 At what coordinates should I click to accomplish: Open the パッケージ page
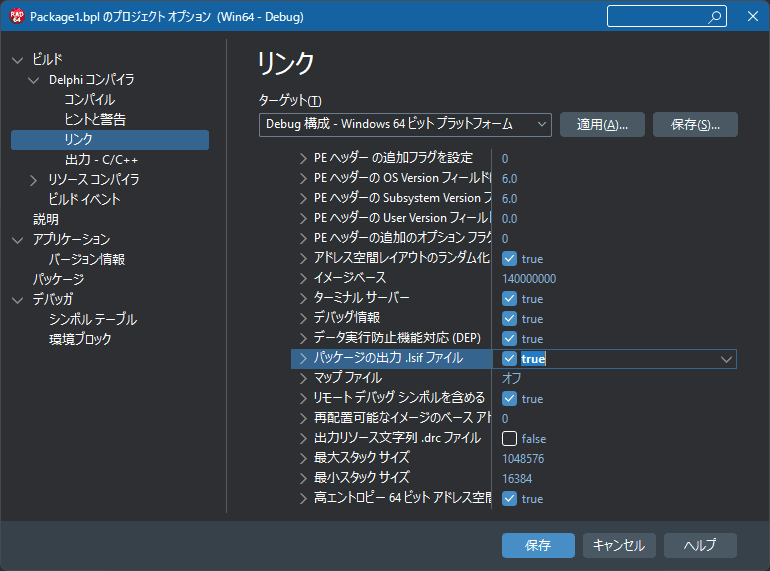pyautogui.click(x=58, y=279)
